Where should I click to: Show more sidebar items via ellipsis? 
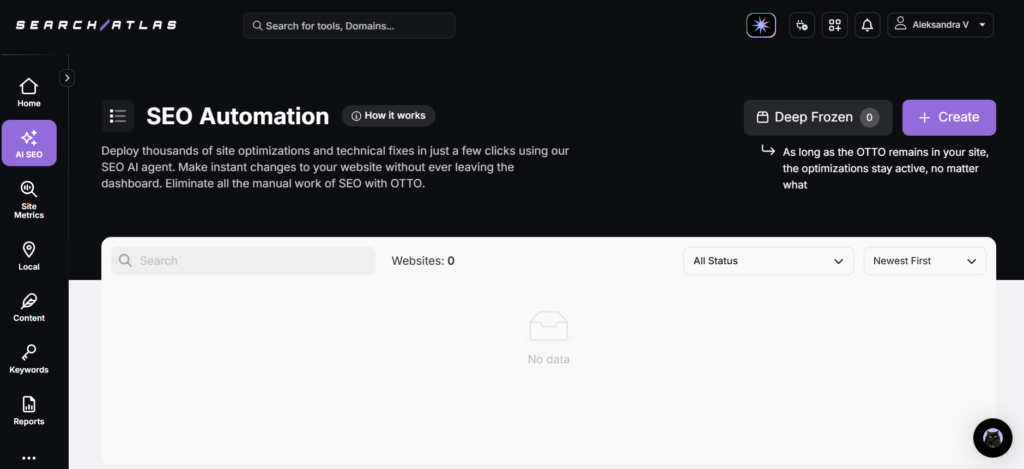29,457
